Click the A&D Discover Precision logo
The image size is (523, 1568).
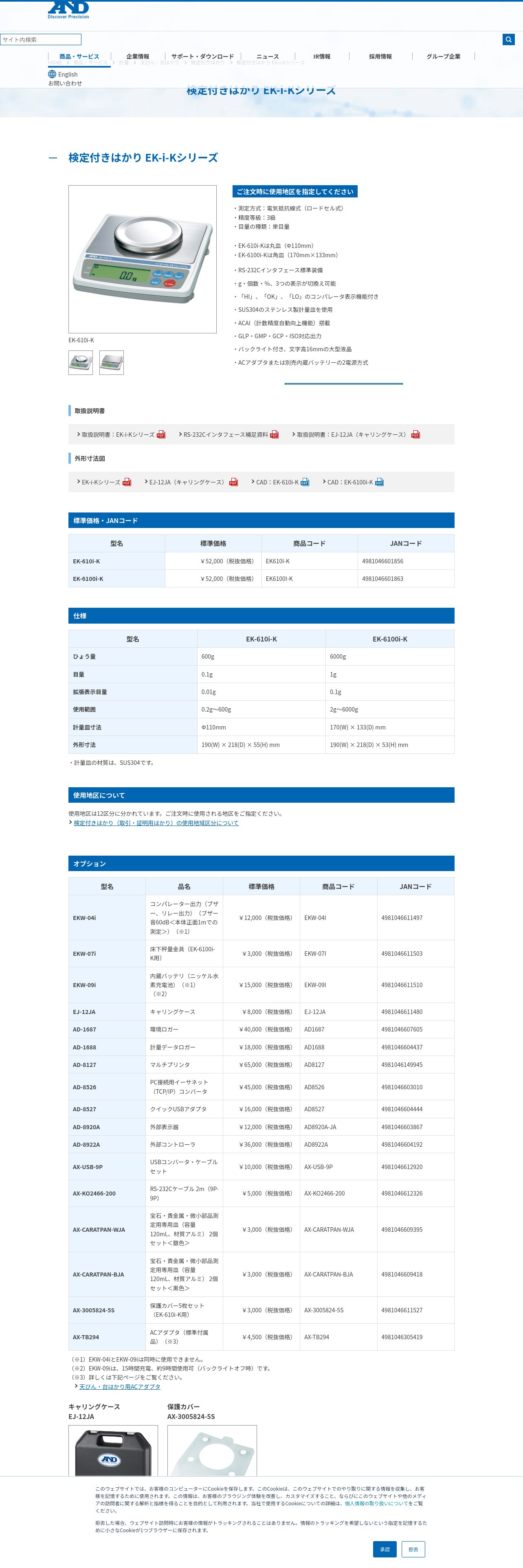pyautogui.click(x=68, y=9)
